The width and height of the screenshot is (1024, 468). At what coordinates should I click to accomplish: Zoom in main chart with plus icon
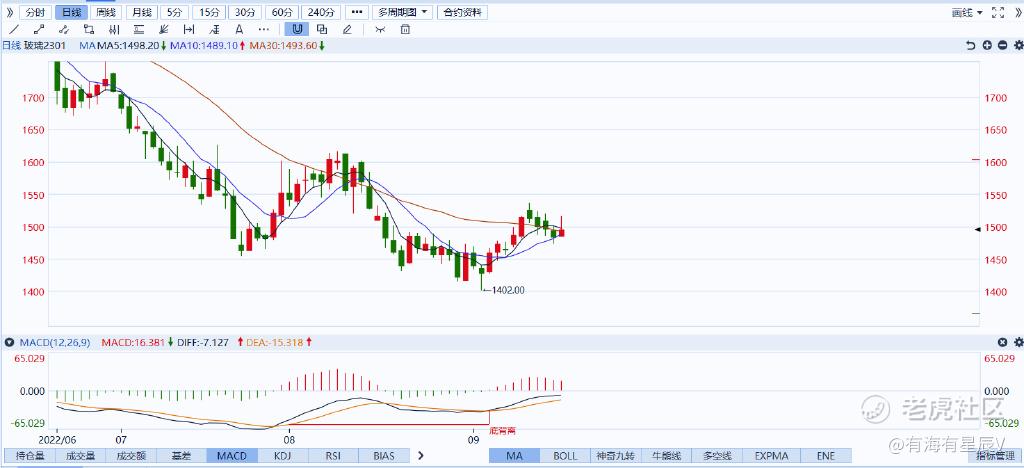click(987, 45)
